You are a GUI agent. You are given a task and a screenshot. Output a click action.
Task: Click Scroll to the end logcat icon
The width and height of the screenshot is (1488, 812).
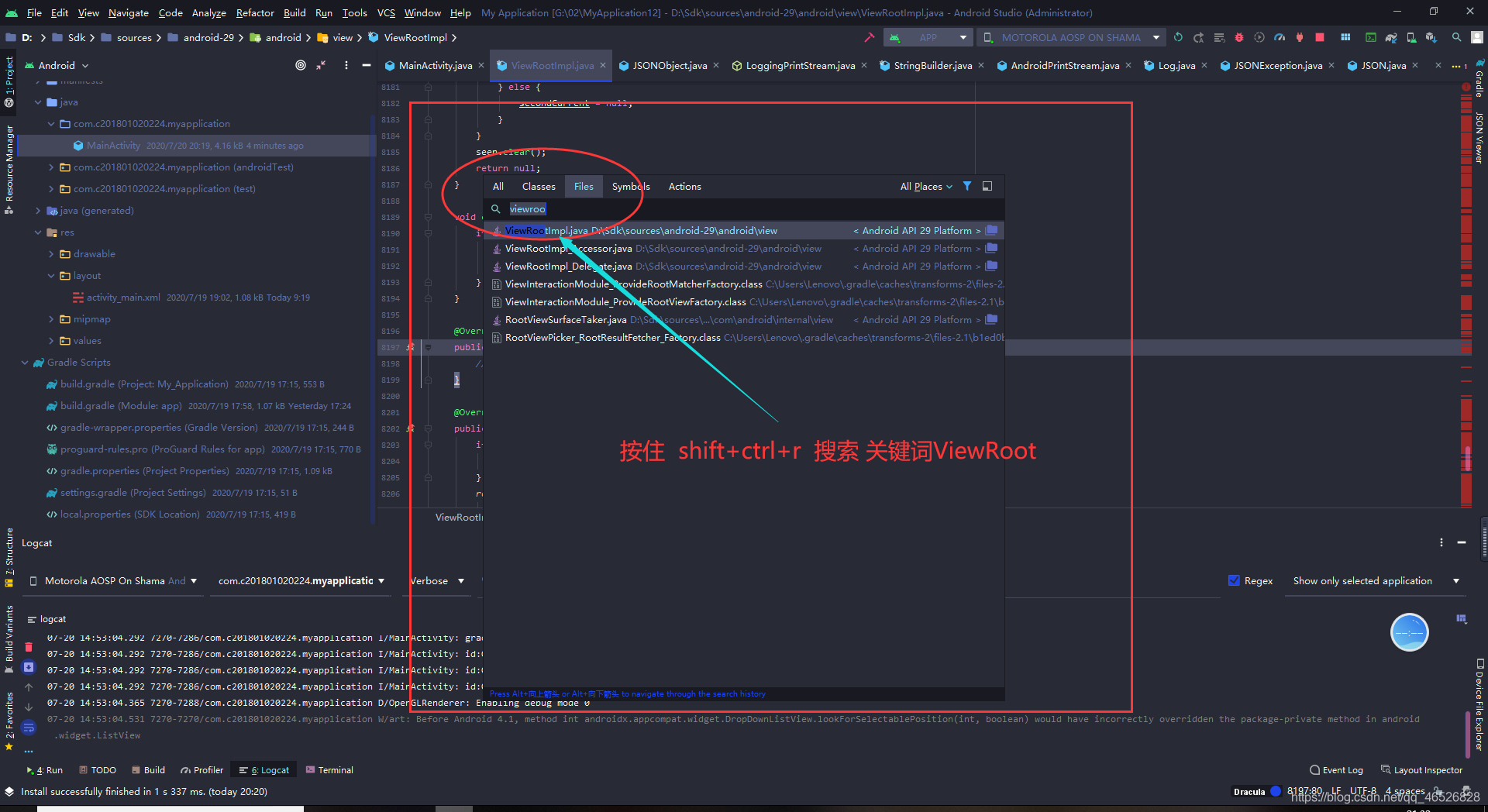coord(29,667)
